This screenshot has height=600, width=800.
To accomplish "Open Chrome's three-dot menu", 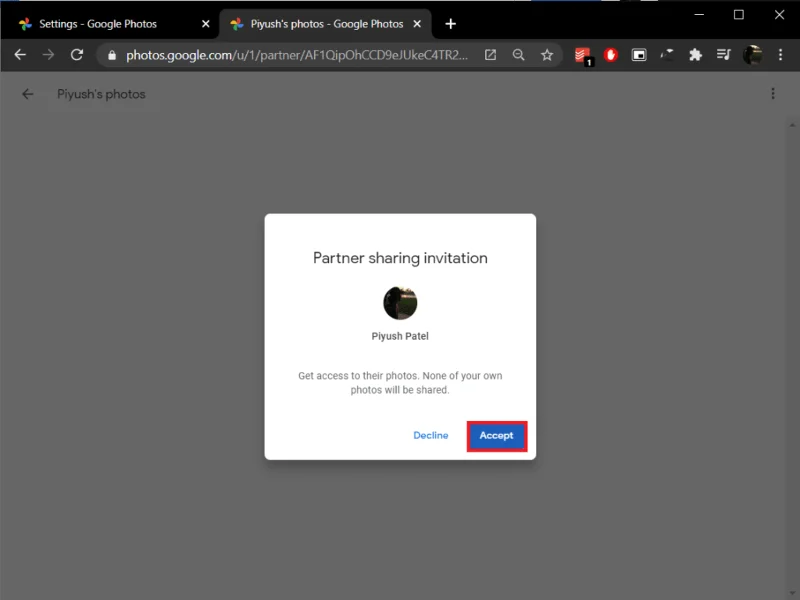I will coord(780,55).
